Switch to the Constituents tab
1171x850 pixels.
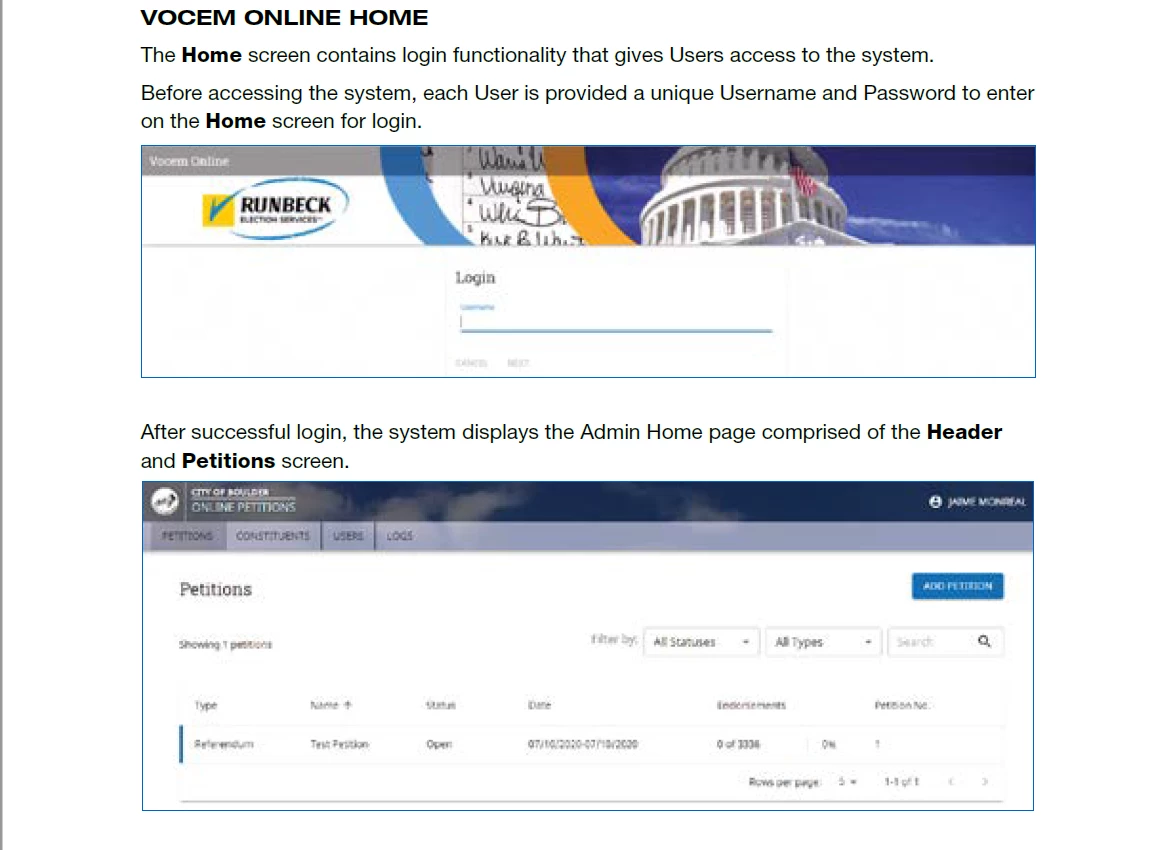273,536
